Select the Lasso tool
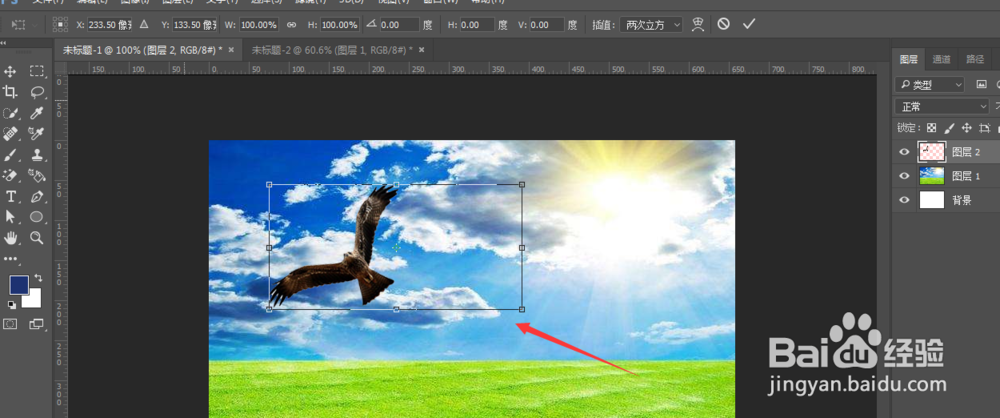This screenshot has width=1000, height=418. tap(37, 93)
